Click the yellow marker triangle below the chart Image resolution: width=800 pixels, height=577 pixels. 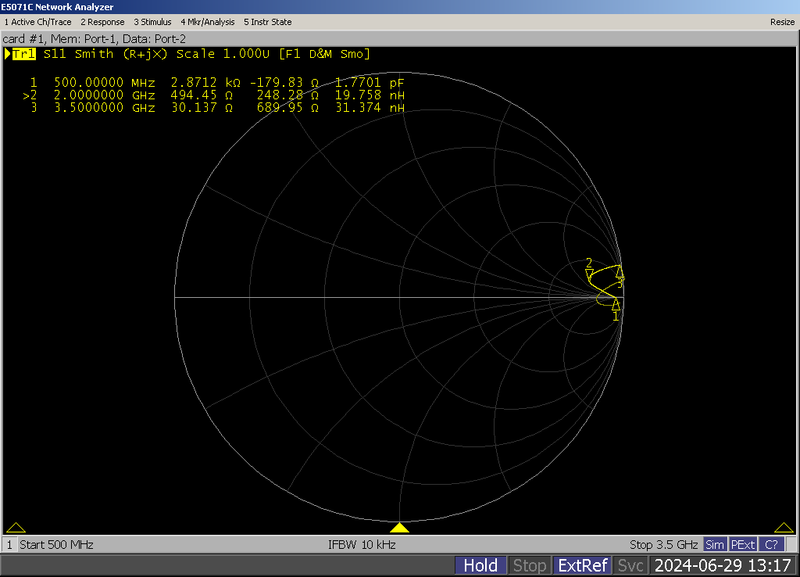[400, 527]
